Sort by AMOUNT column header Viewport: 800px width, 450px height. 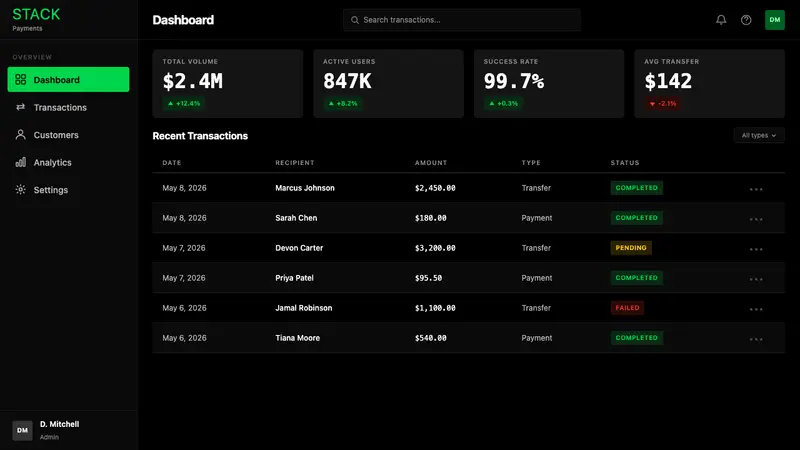pyautogui.click(x=431, y=163)
